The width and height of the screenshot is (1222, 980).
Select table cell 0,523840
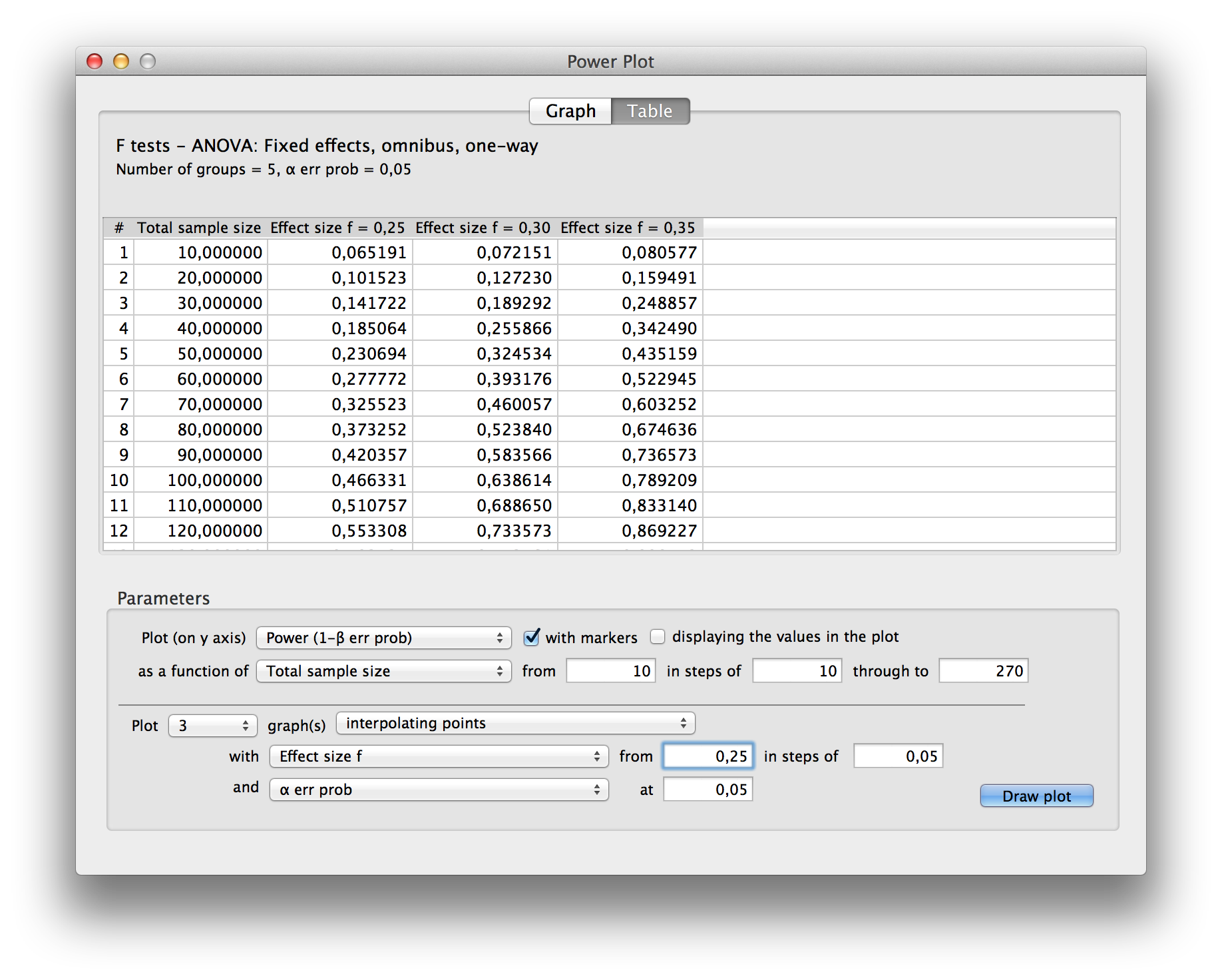click(485, 429)
